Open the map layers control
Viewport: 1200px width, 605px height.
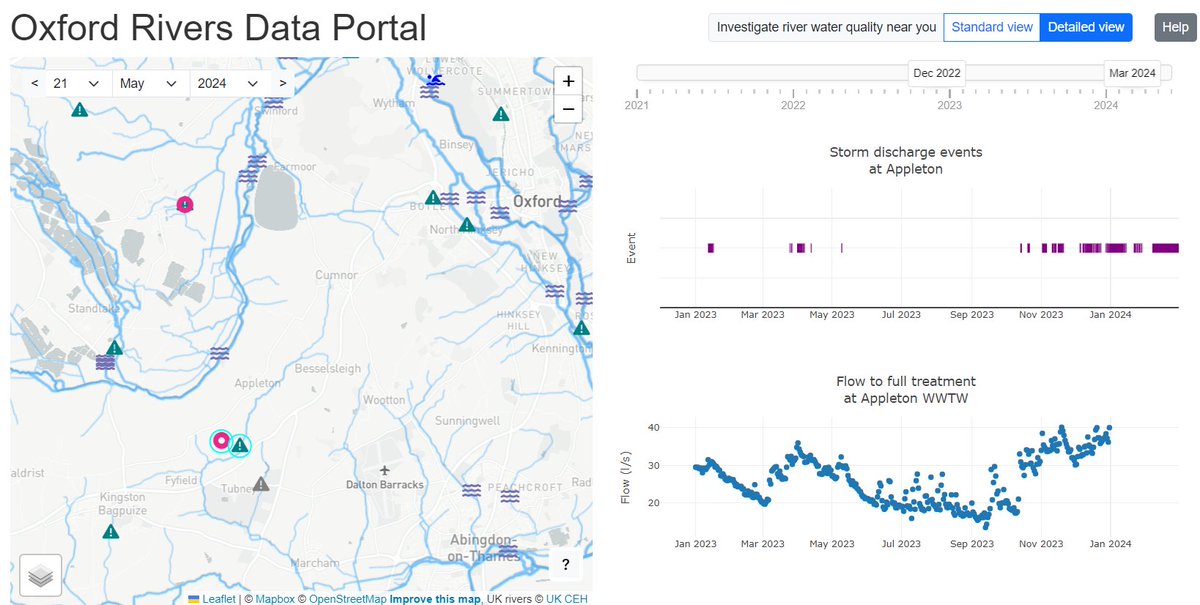tap(40, 575)
